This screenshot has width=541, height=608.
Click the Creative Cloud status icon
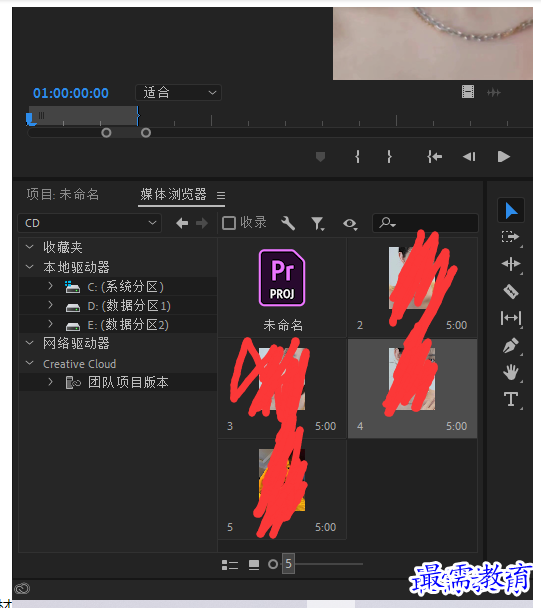click(23, 588)
